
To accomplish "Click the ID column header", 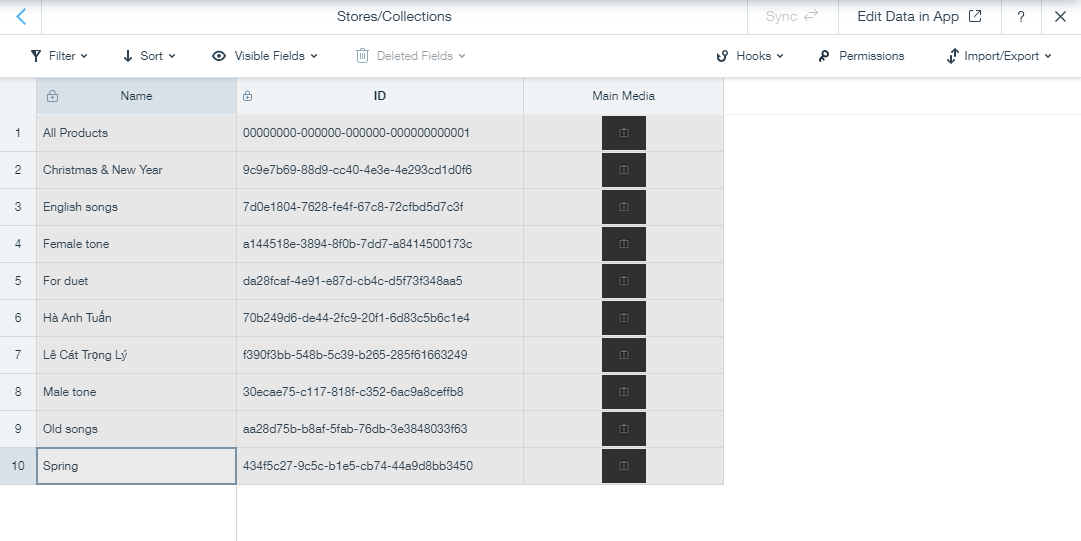I will [x=380, y=96].
